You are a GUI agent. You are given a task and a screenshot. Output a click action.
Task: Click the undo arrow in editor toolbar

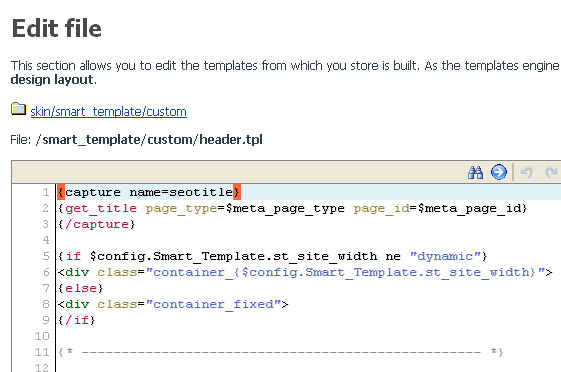(527, 172)
